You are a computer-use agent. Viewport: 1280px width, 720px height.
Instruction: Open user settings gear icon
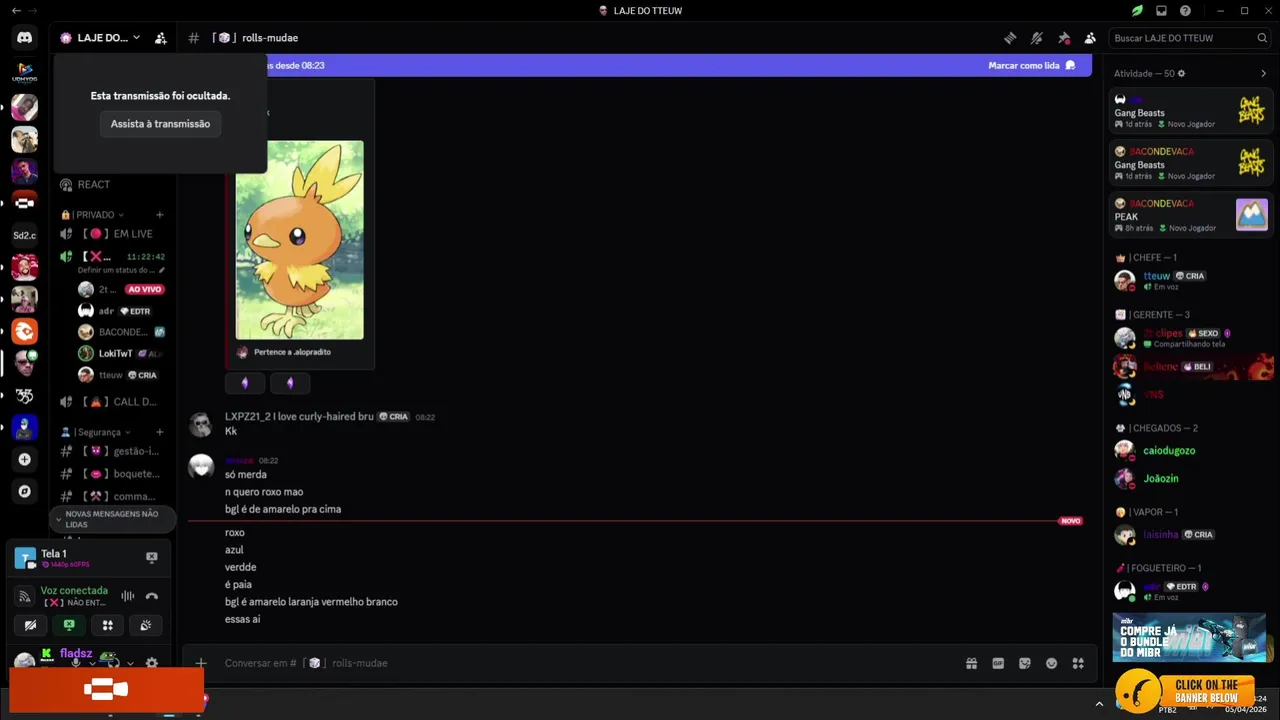point(152,663)
